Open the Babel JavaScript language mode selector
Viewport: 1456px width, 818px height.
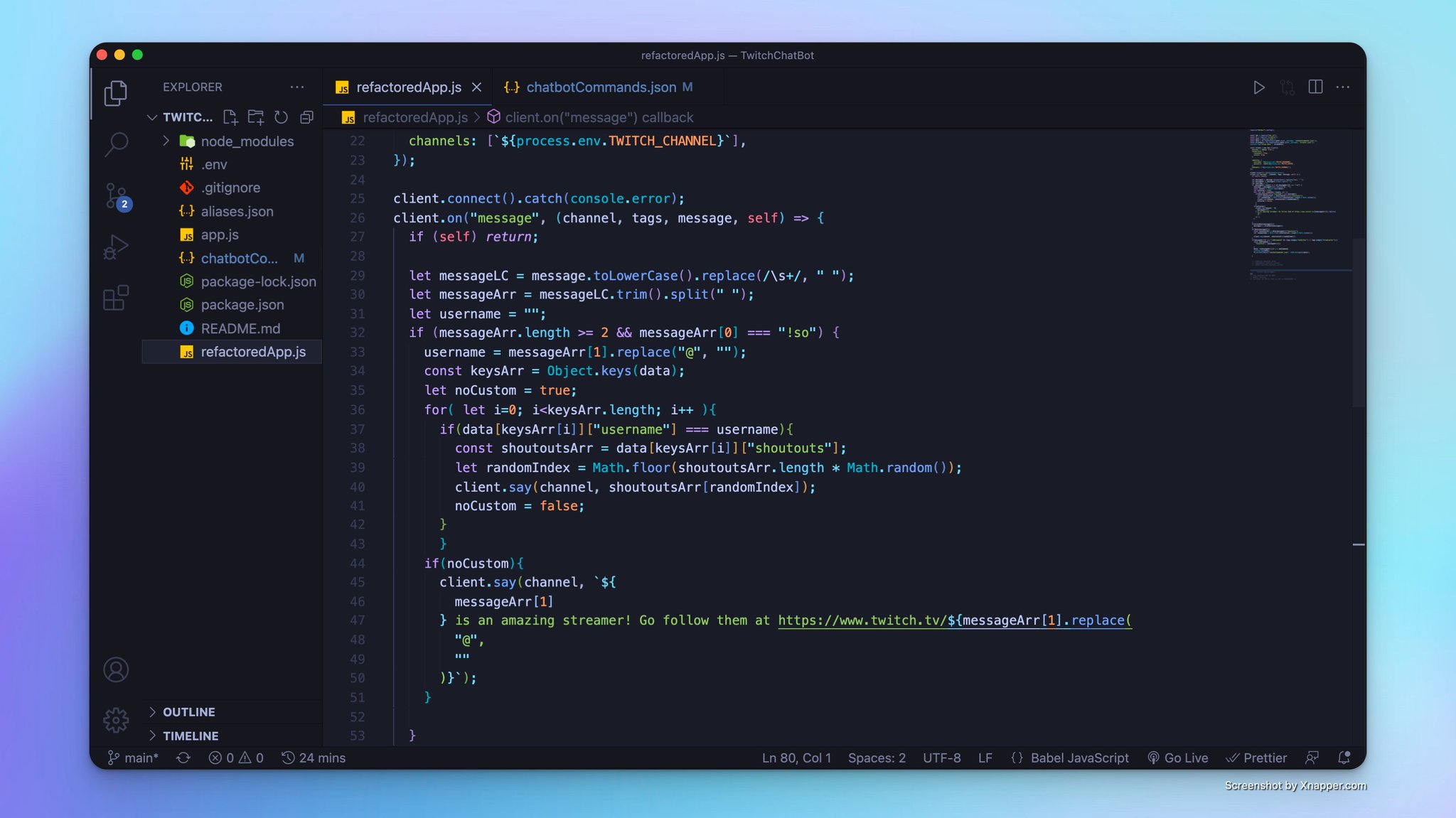[1078, 758]
